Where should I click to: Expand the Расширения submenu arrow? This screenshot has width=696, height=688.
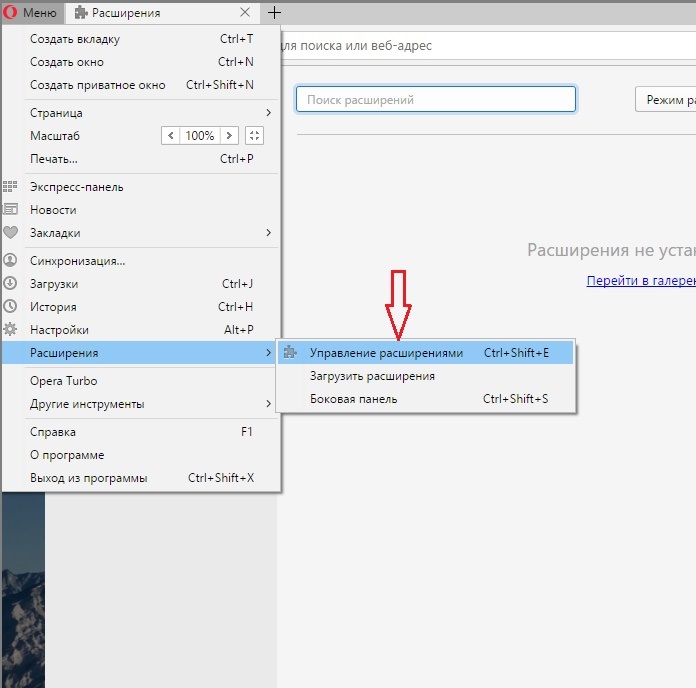(268, 352)
